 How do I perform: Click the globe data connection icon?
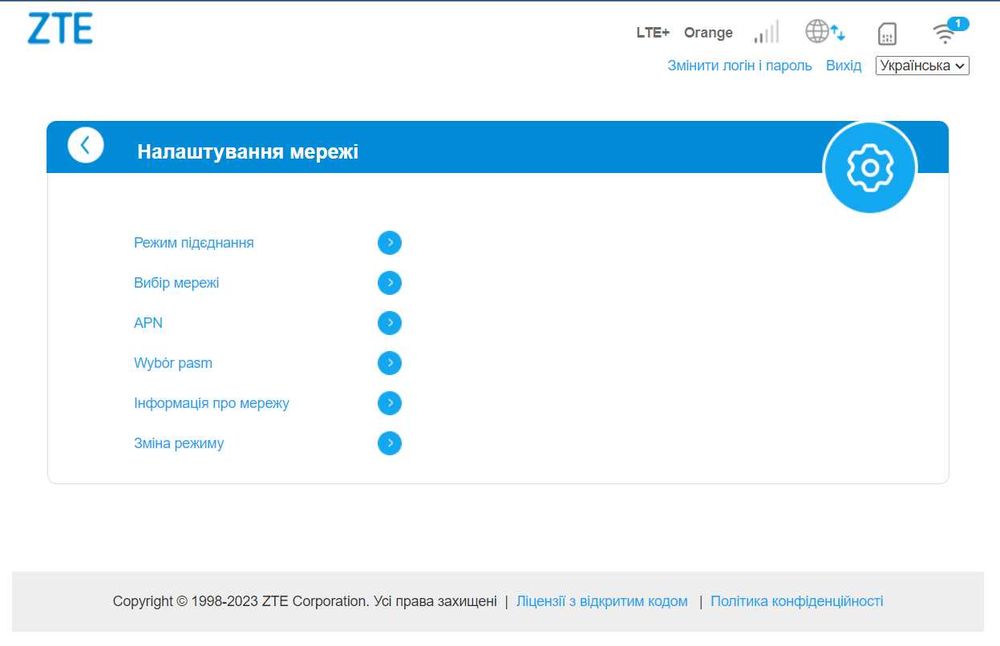click(825, 31)
